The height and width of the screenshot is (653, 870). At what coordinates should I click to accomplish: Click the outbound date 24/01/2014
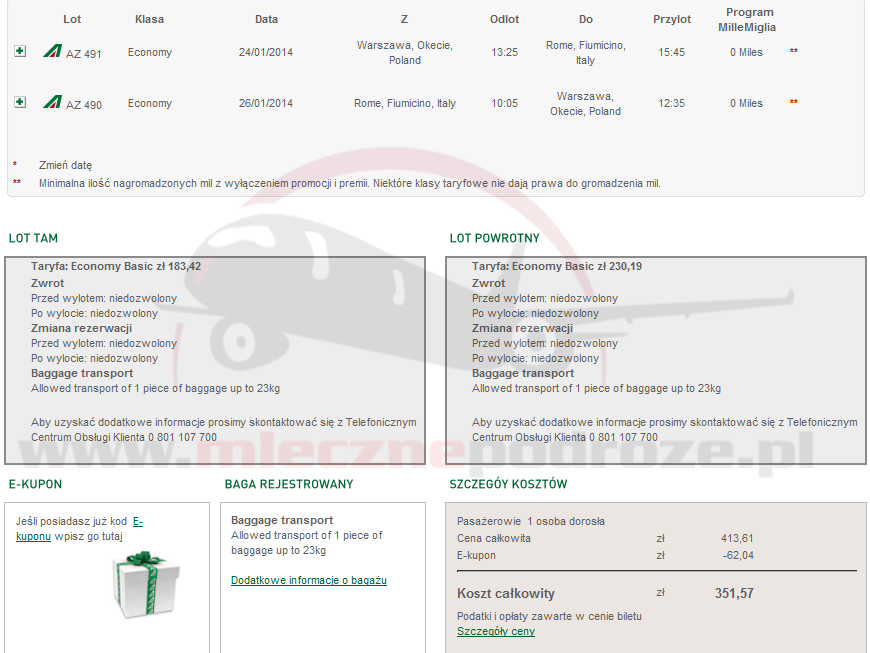[x=266, y=52]
